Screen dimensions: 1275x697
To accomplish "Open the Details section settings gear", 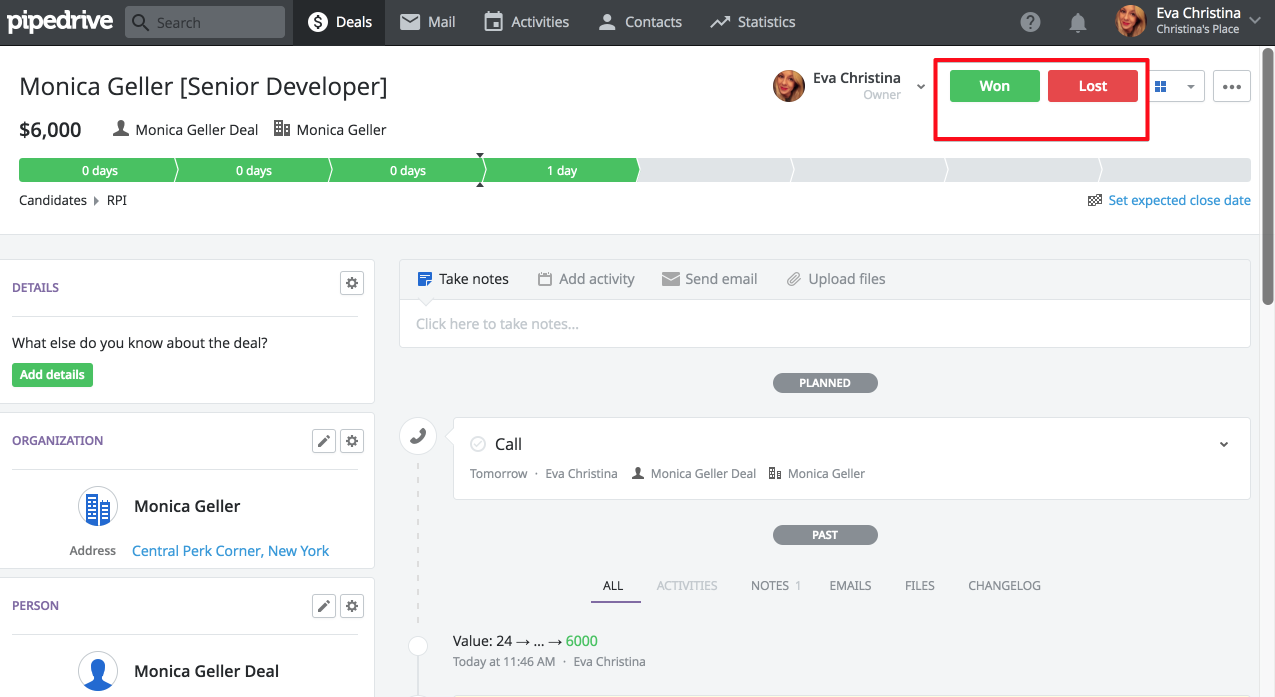I will 352,283.
